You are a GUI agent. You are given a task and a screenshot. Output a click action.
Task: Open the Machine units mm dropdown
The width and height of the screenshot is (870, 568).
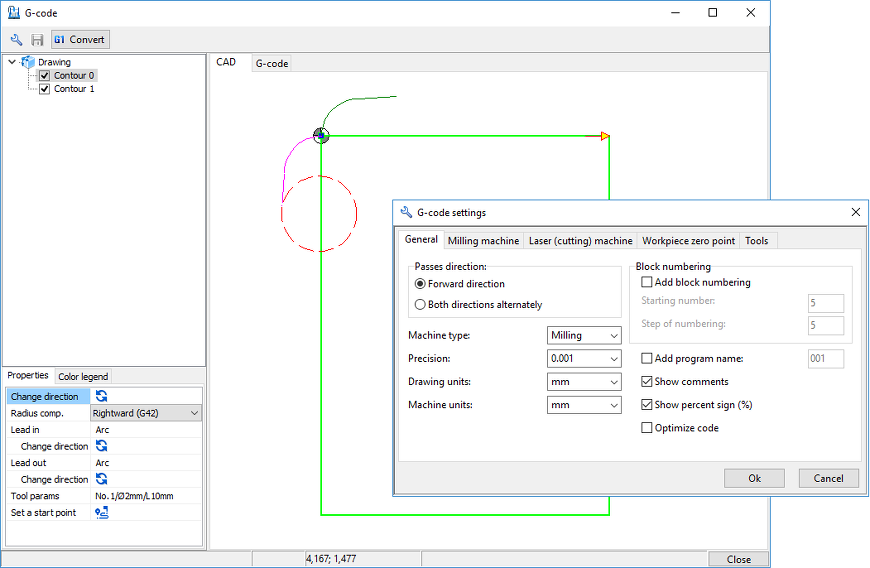pyautogui.click(x=584, y=405)
